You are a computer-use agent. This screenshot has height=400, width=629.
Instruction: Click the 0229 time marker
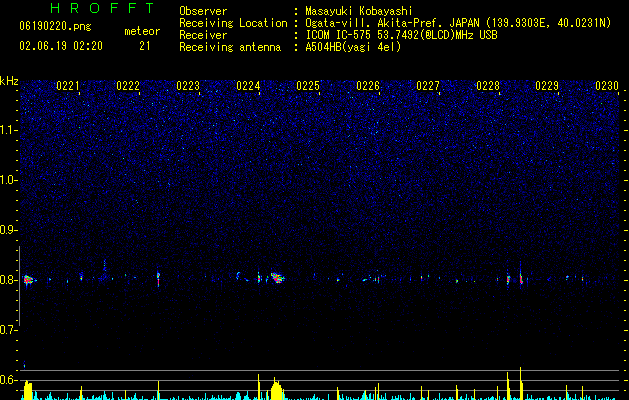click(x=547, y=86)
